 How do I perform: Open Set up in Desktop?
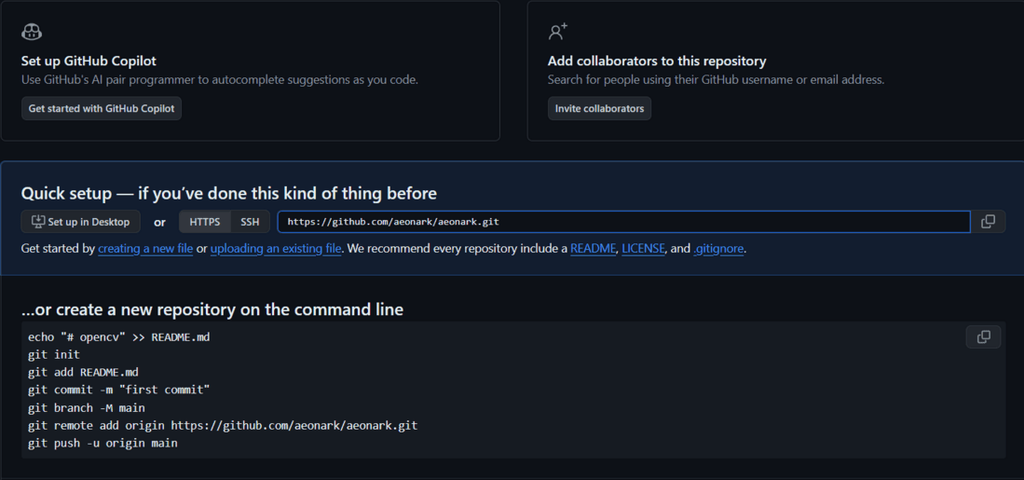81,222
